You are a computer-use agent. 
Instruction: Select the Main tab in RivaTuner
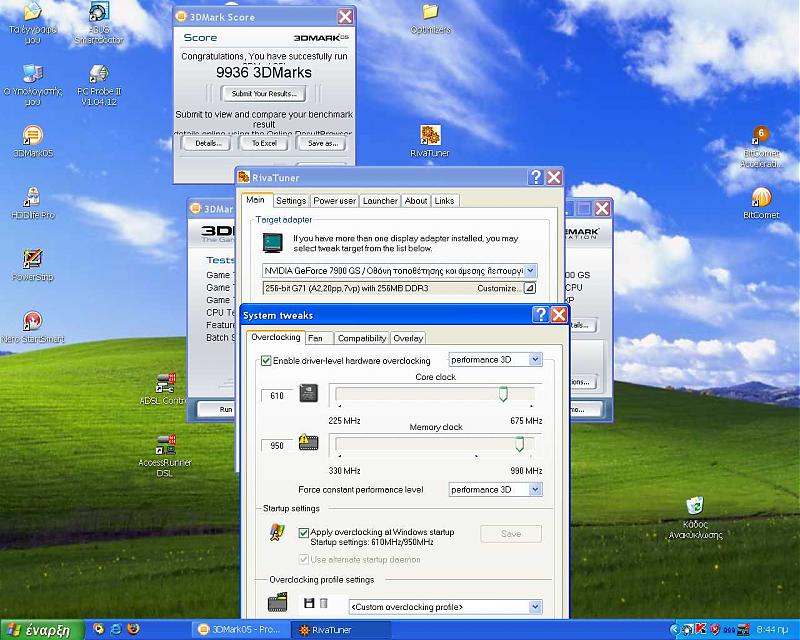[256, 200]
